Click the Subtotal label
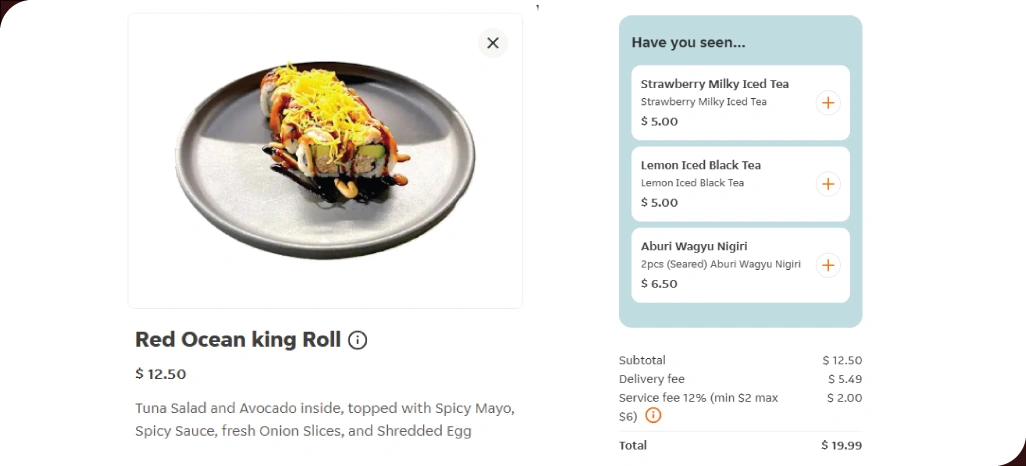Image resolution: width=1026 pixels, height=466 pixels. pos(642,360)
